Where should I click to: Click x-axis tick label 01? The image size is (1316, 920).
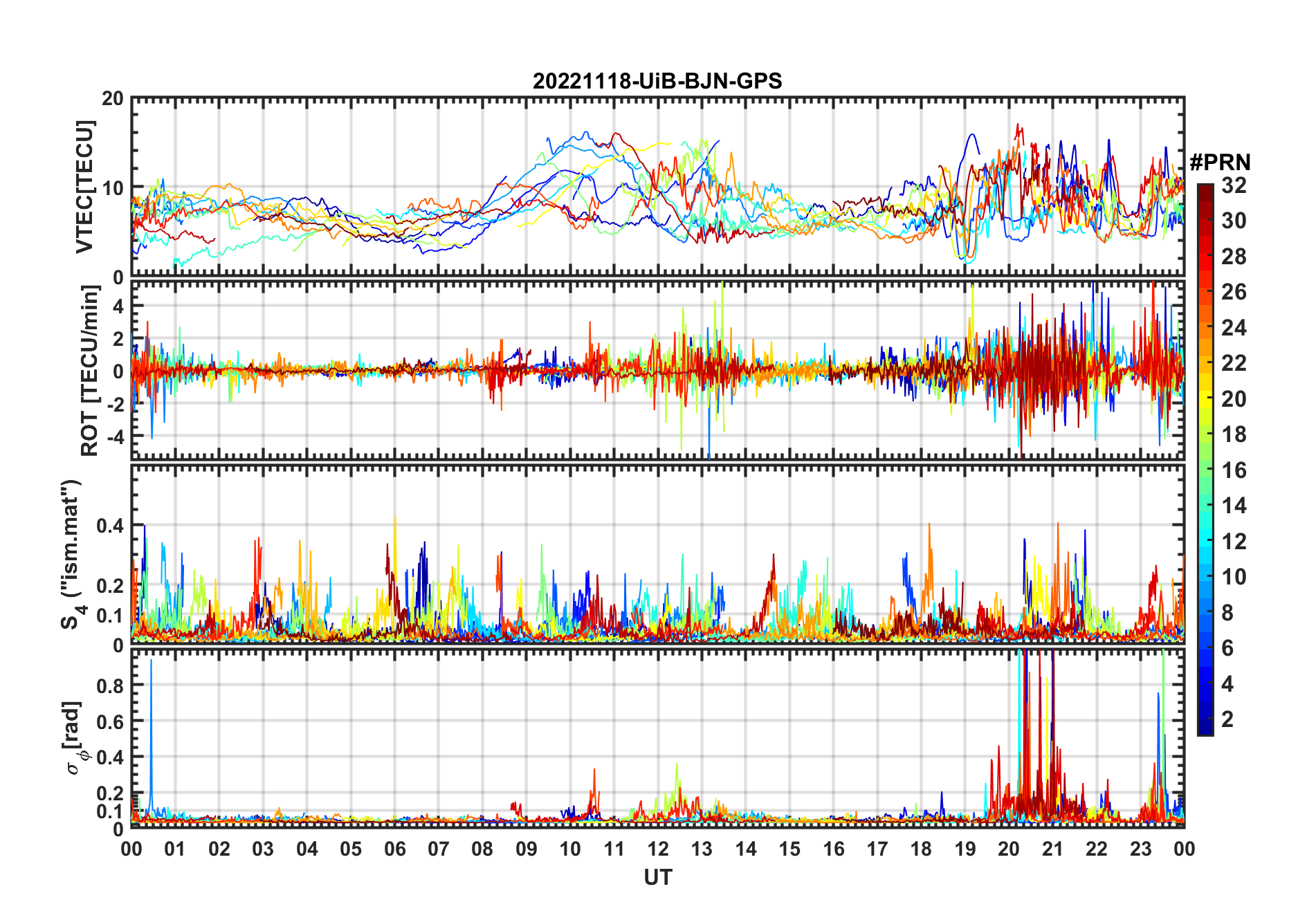point(175,849)
